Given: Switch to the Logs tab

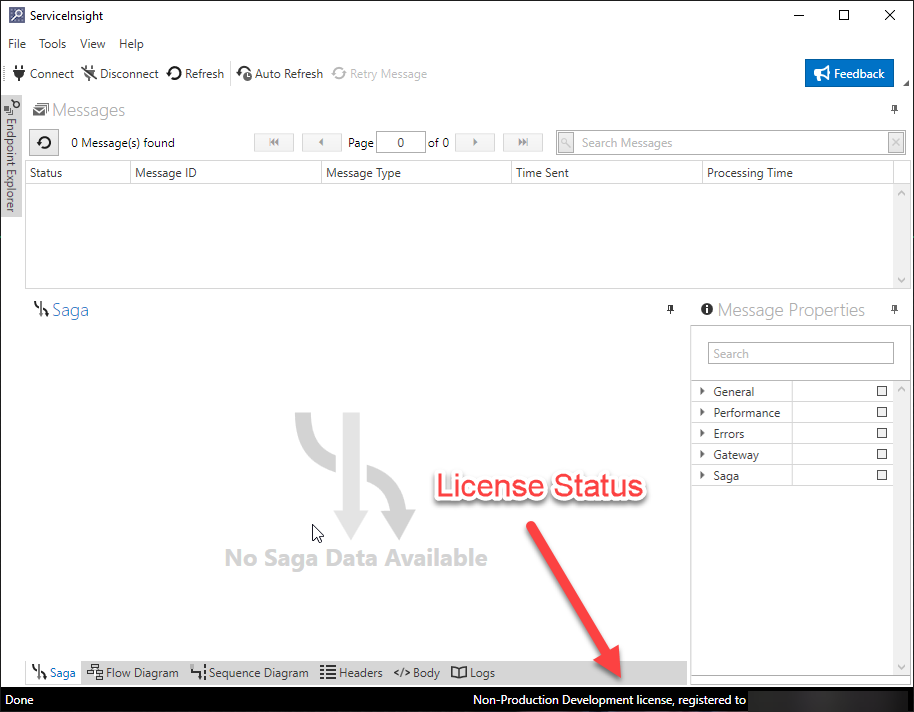Looking at the screenshot, I should (473, 672).
